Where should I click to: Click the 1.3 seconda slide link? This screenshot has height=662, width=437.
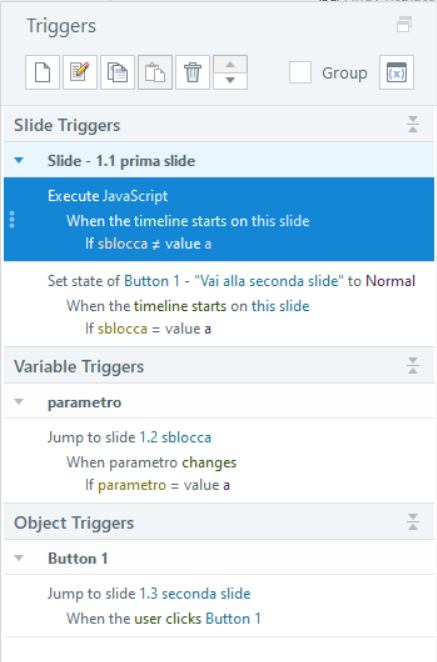pos(195,594)
